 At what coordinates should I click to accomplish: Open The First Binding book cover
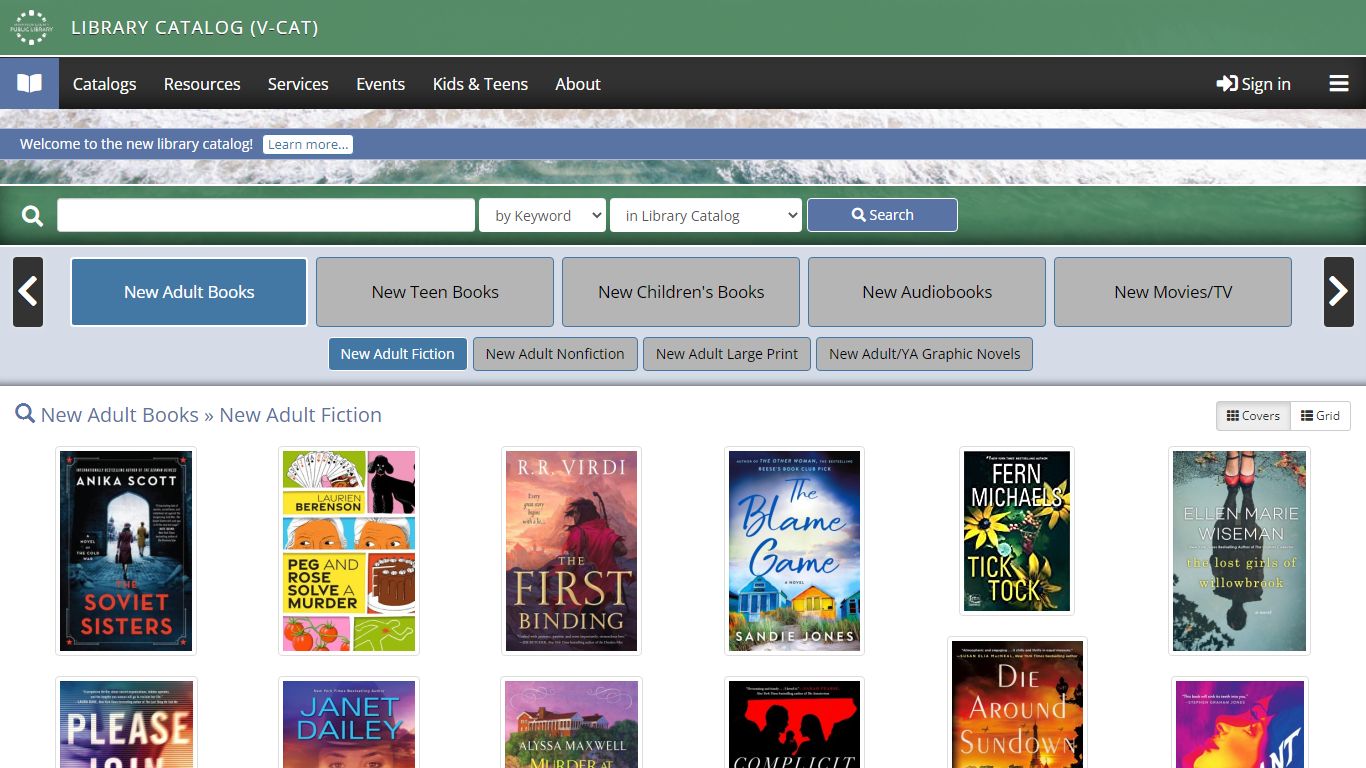571,551
